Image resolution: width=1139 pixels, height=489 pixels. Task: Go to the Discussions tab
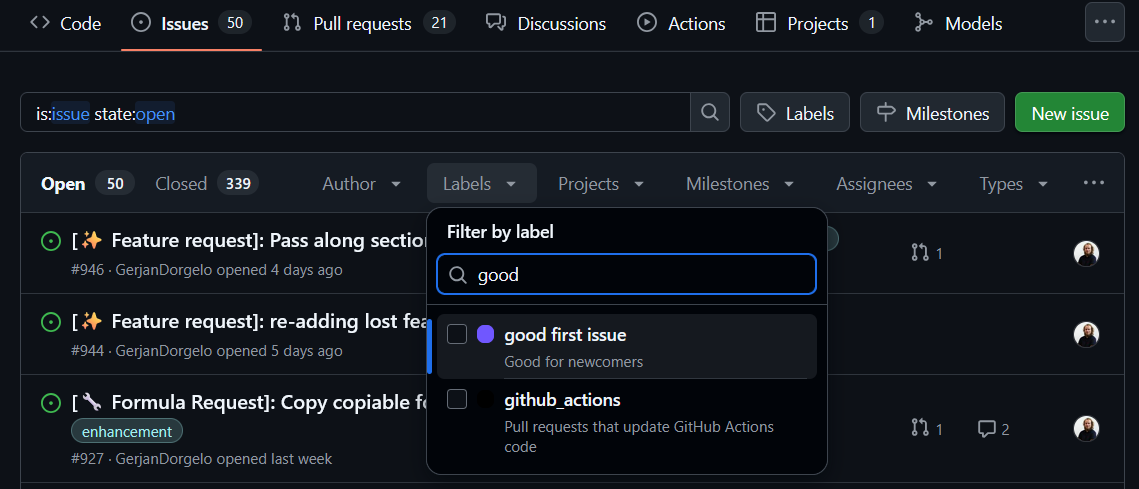click(546, 23)
